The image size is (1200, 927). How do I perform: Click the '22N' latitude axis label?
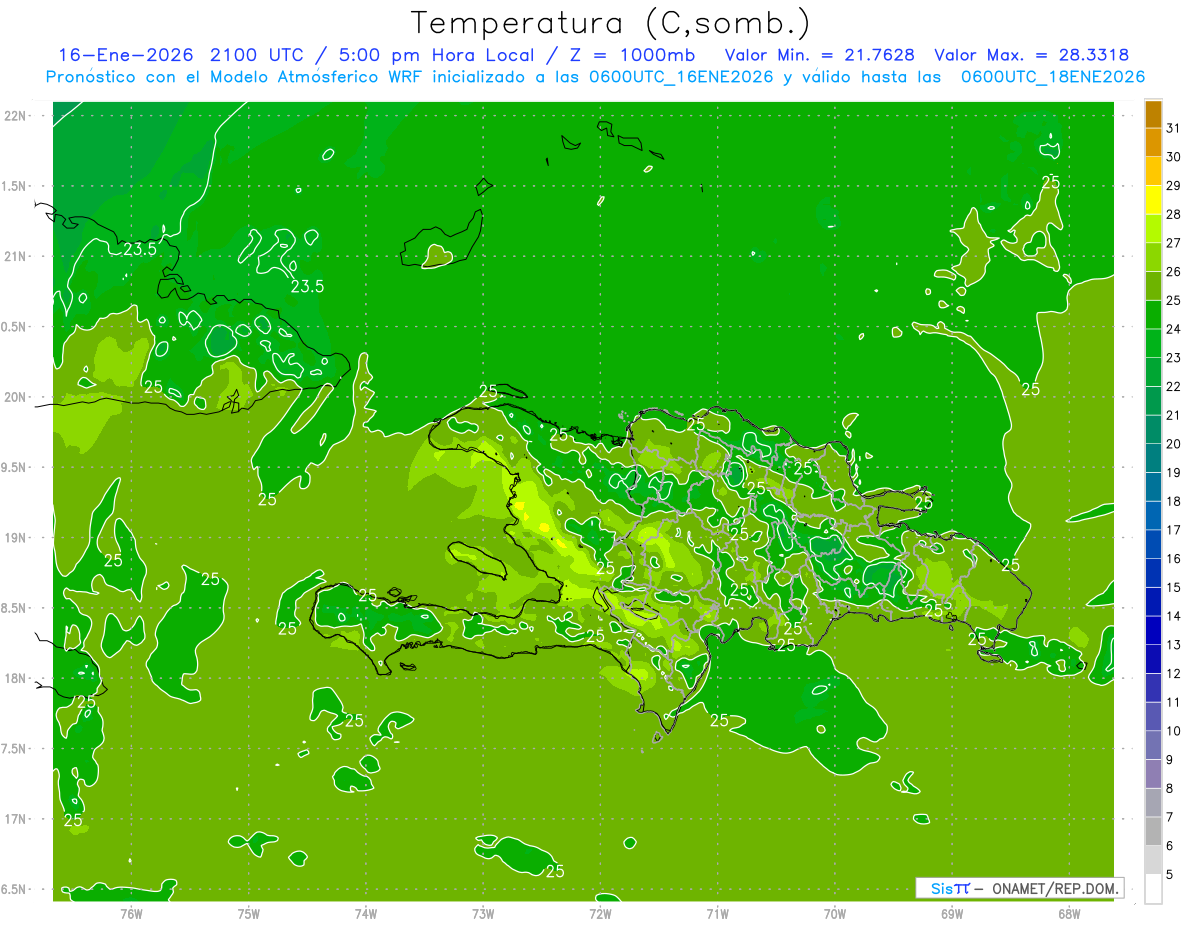click(17, 116)
